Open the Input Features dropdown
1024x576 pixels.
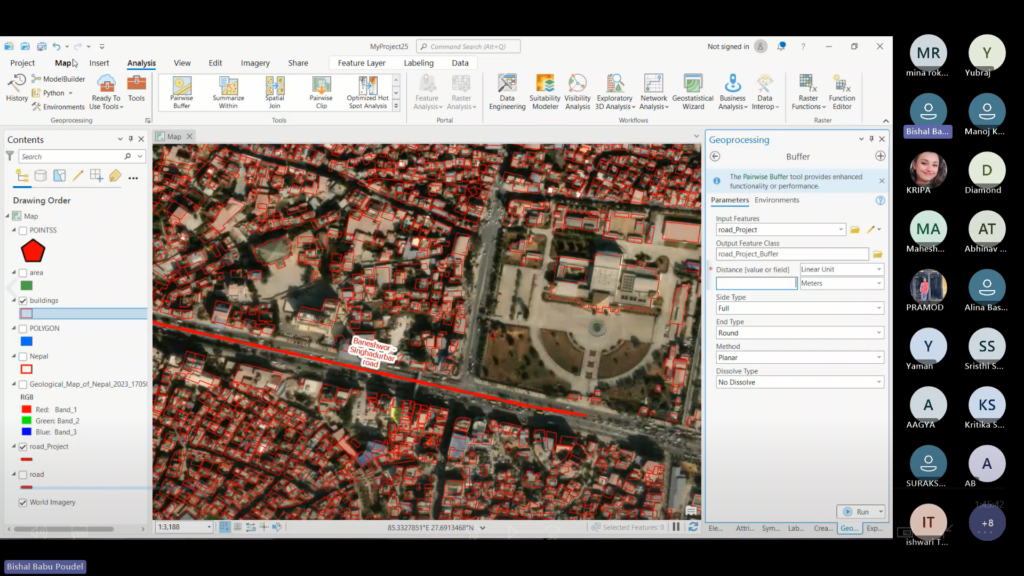[840, 230]
